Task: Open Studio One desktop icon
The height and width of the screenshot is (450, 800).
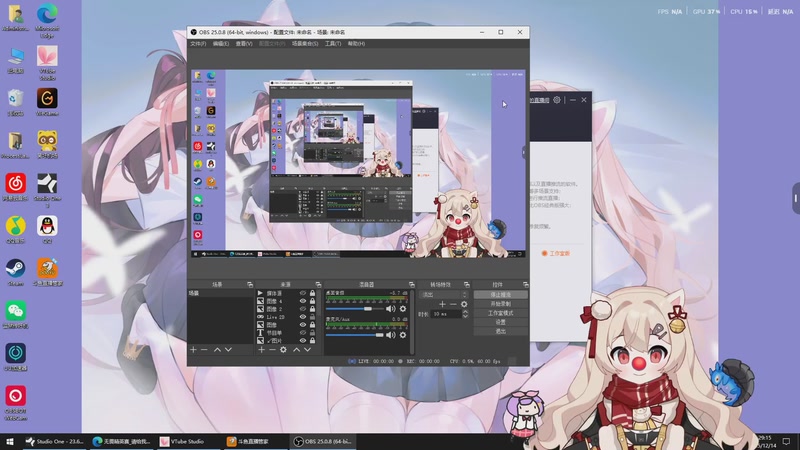Action: [x=47, y=189]
